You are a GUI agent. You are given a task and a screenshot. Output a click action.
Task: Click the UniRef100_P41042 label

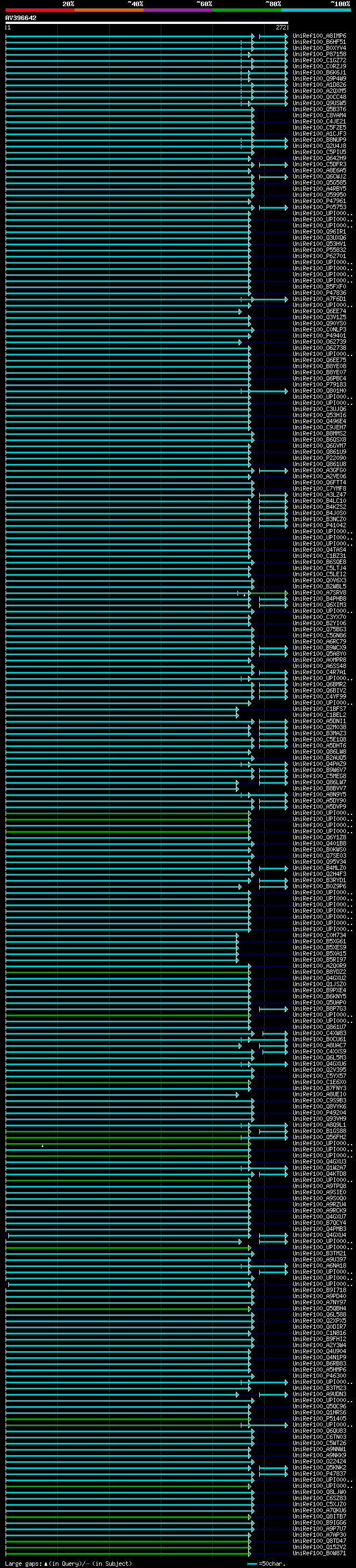[x=319, y=525]
